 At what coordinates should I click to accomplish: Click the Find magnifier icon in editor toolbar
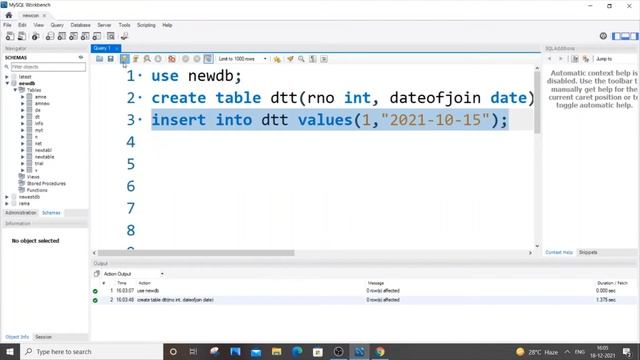(x=301, y=59)
